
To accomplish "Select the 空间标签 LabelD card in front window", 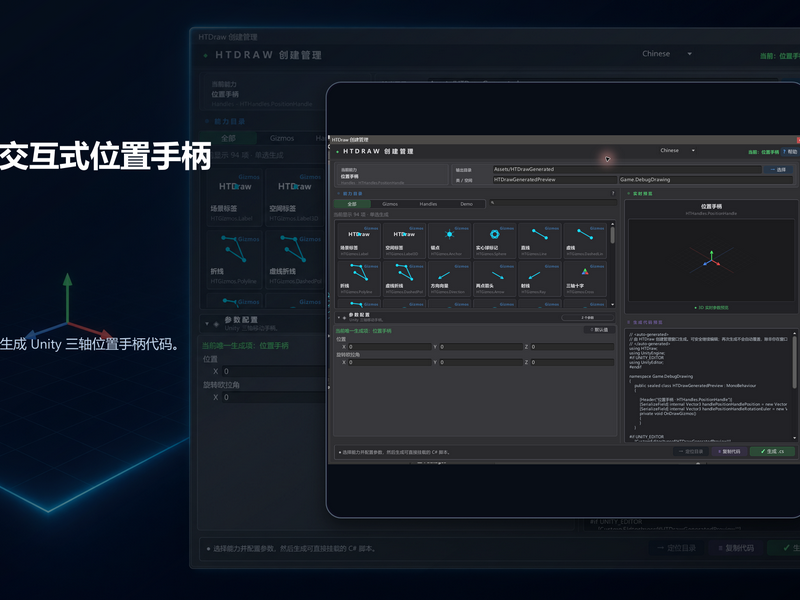I will 404,240.
